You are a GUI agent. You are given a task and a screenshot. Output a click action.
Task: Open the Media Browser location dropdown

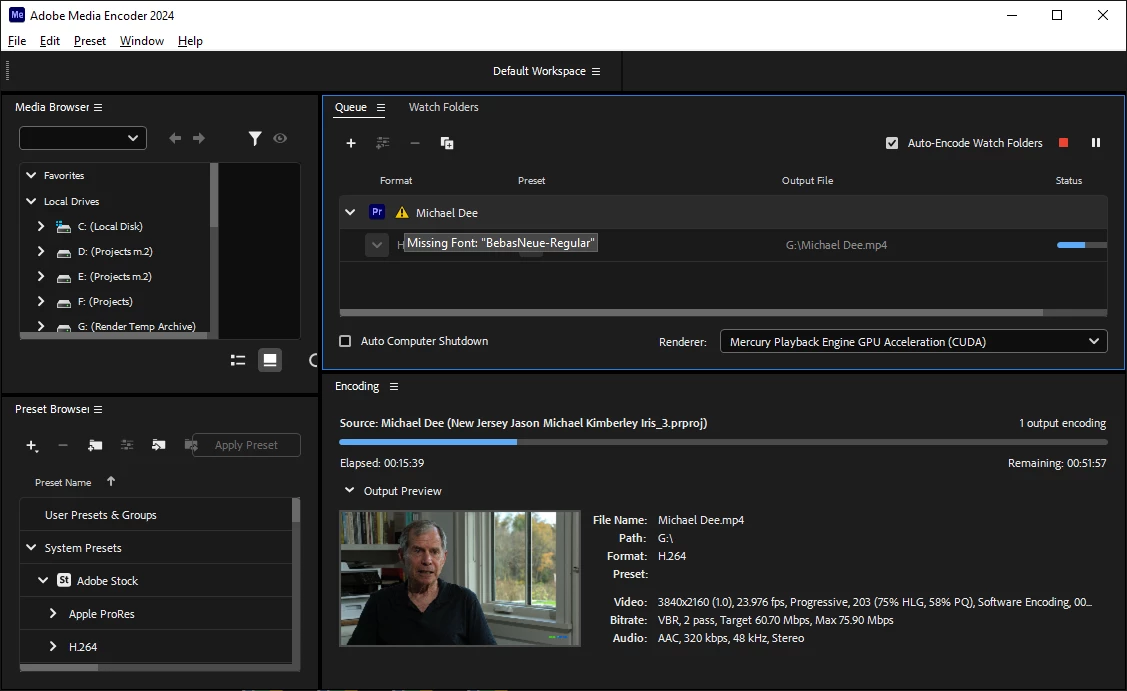83,138
